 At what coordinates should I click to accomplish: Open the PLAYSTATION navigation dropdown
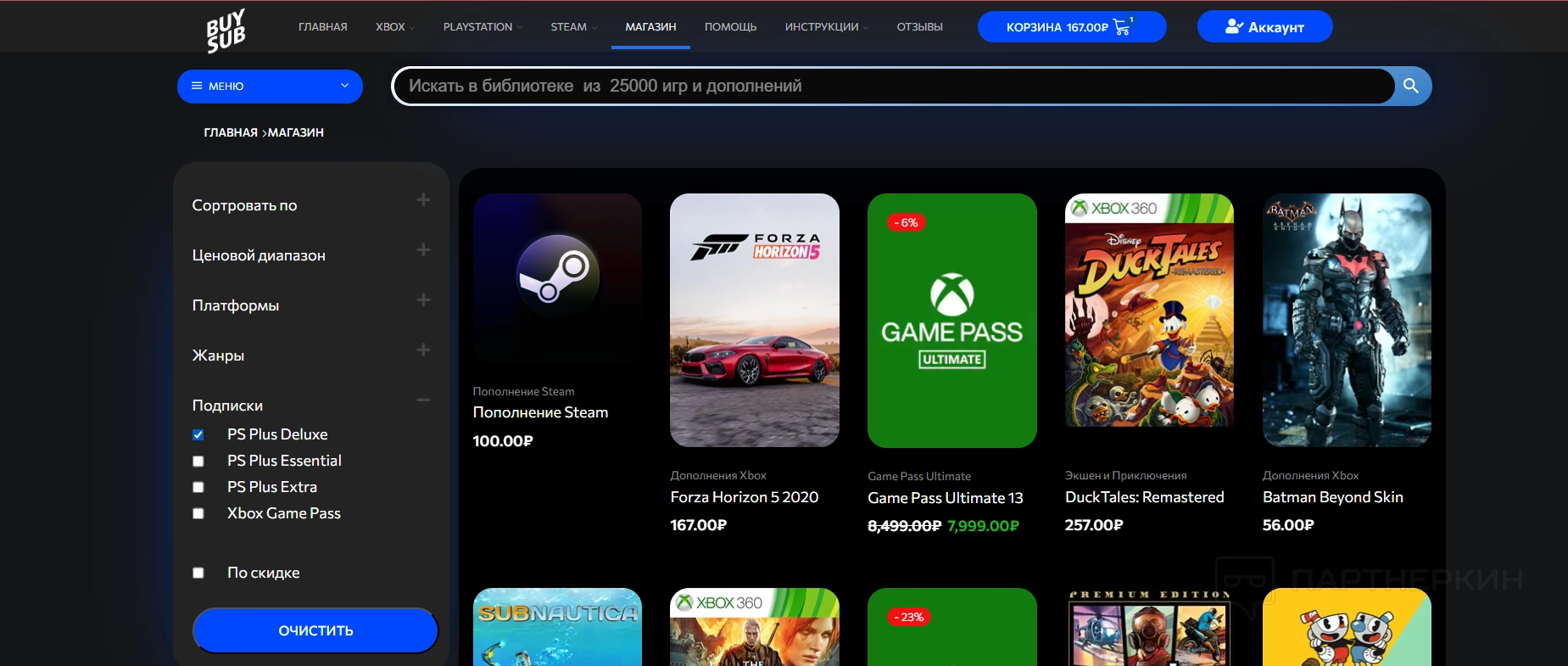tap(483, 27)
